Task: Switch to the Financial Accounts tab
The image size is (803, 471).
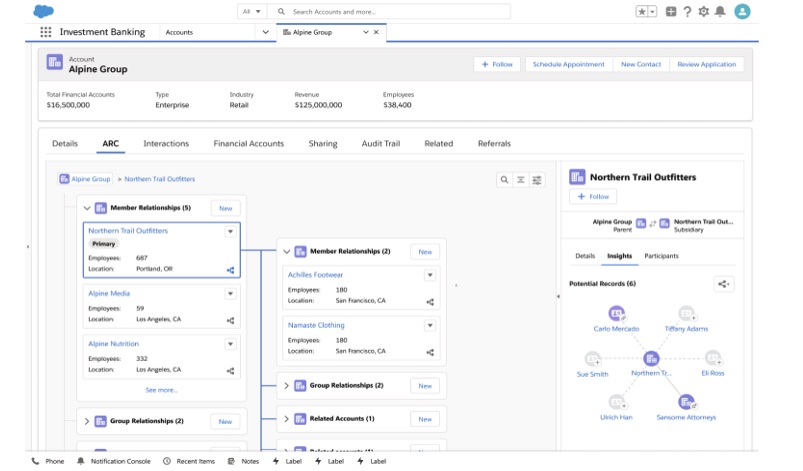Action: (248, 144)
